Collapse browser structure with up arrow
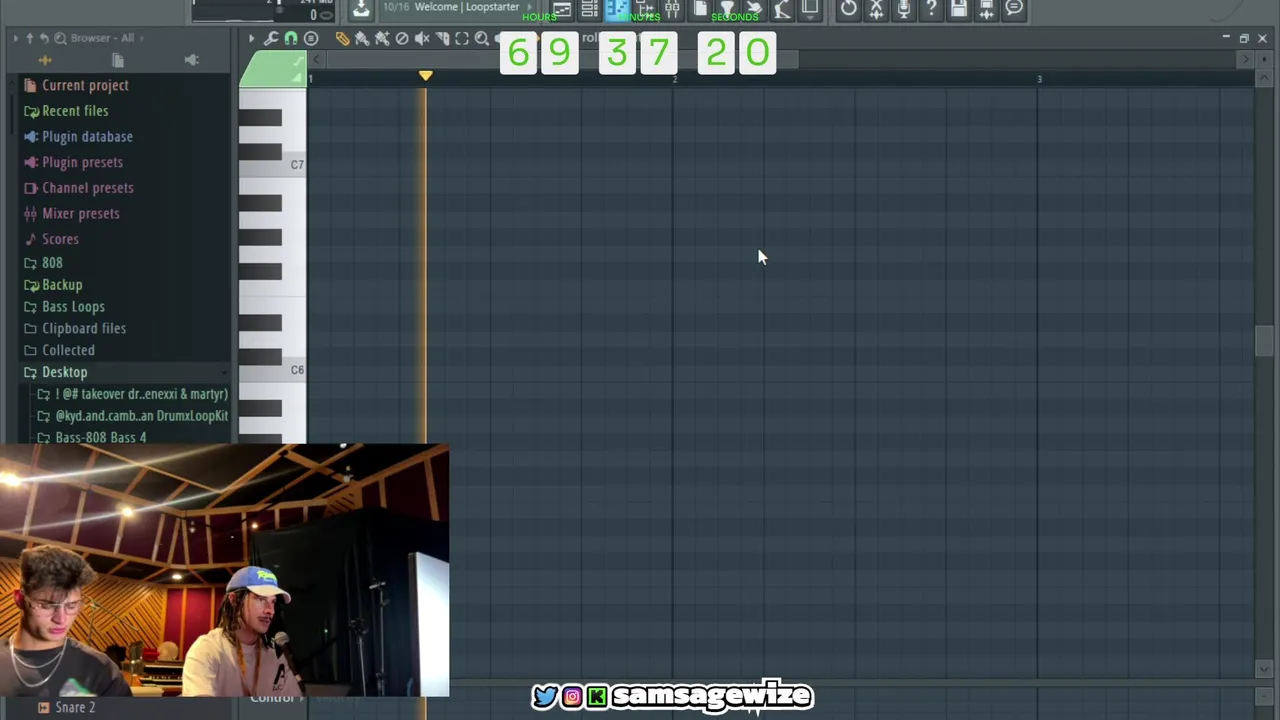 point(30,38)
